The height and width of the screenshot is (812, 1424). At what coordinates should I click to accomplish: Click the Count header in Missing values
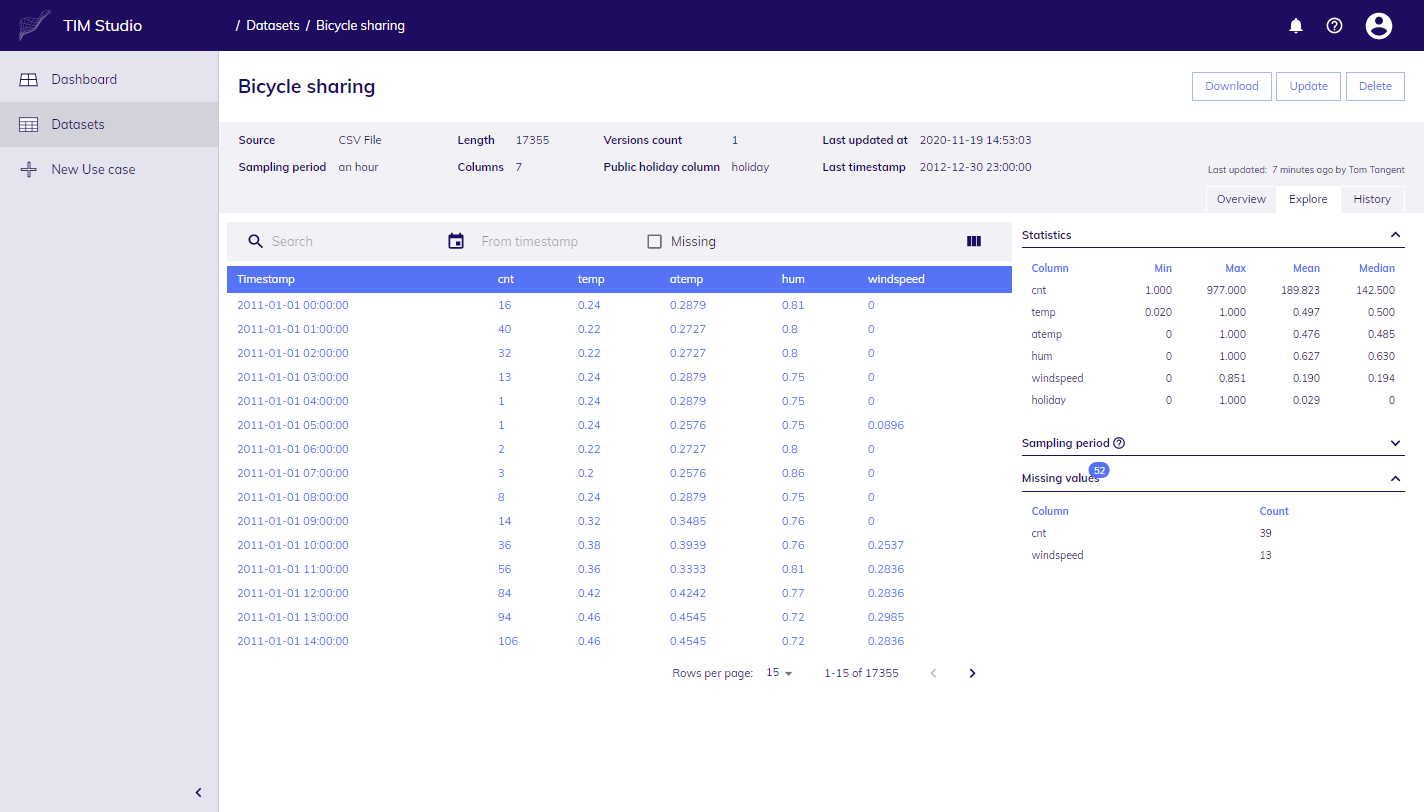click(1274, 511)
